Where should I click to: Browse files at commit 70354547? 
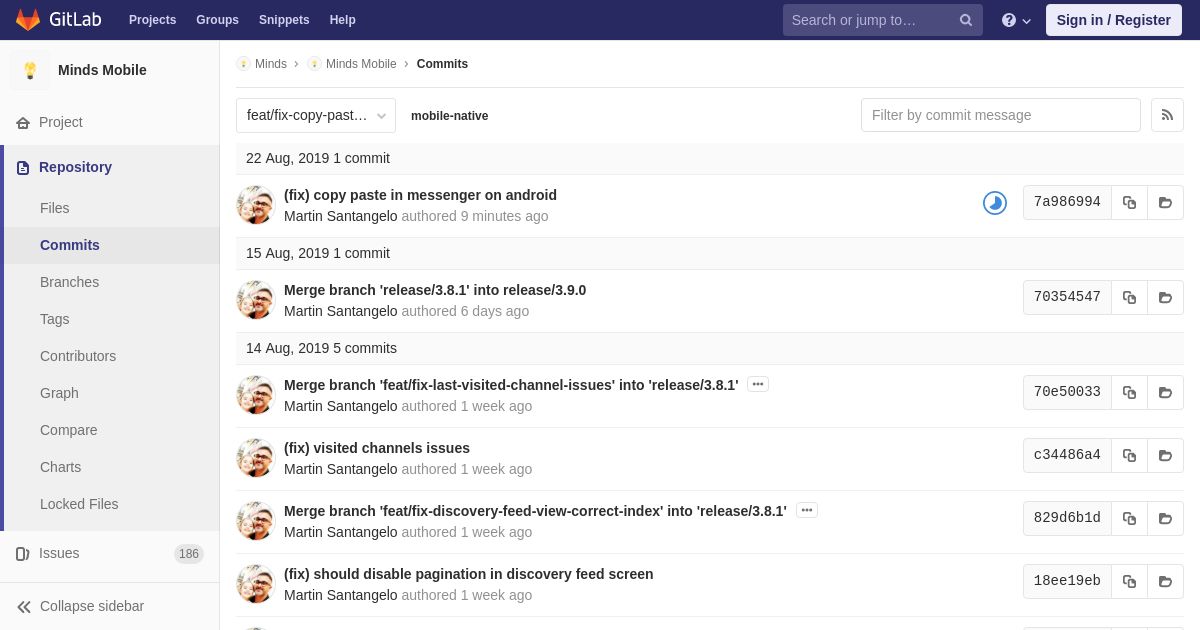(1165, 297)
